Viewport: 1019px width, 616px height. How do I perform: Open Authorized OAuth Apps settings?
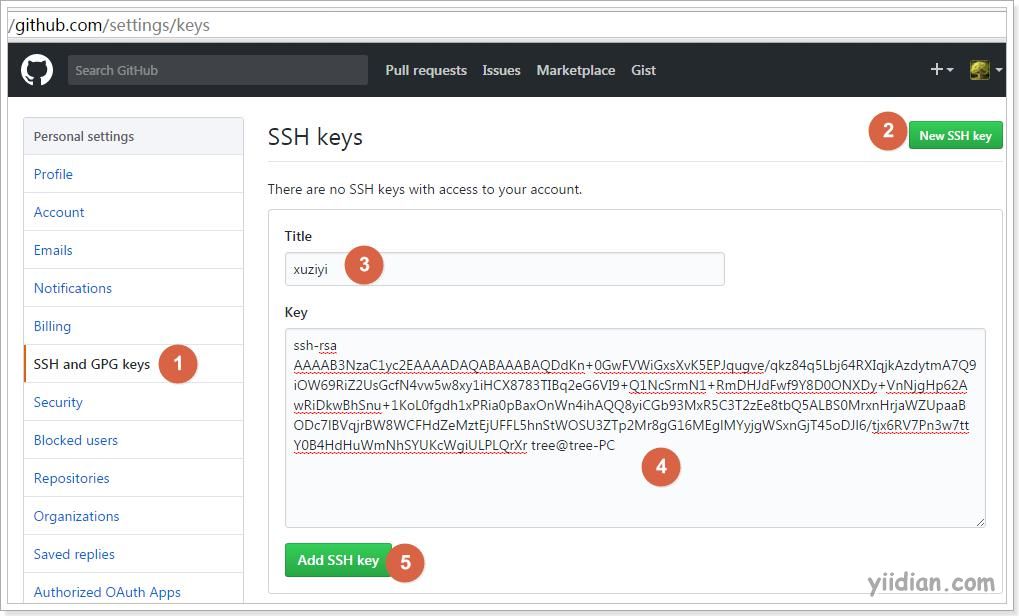coord(133,592)
